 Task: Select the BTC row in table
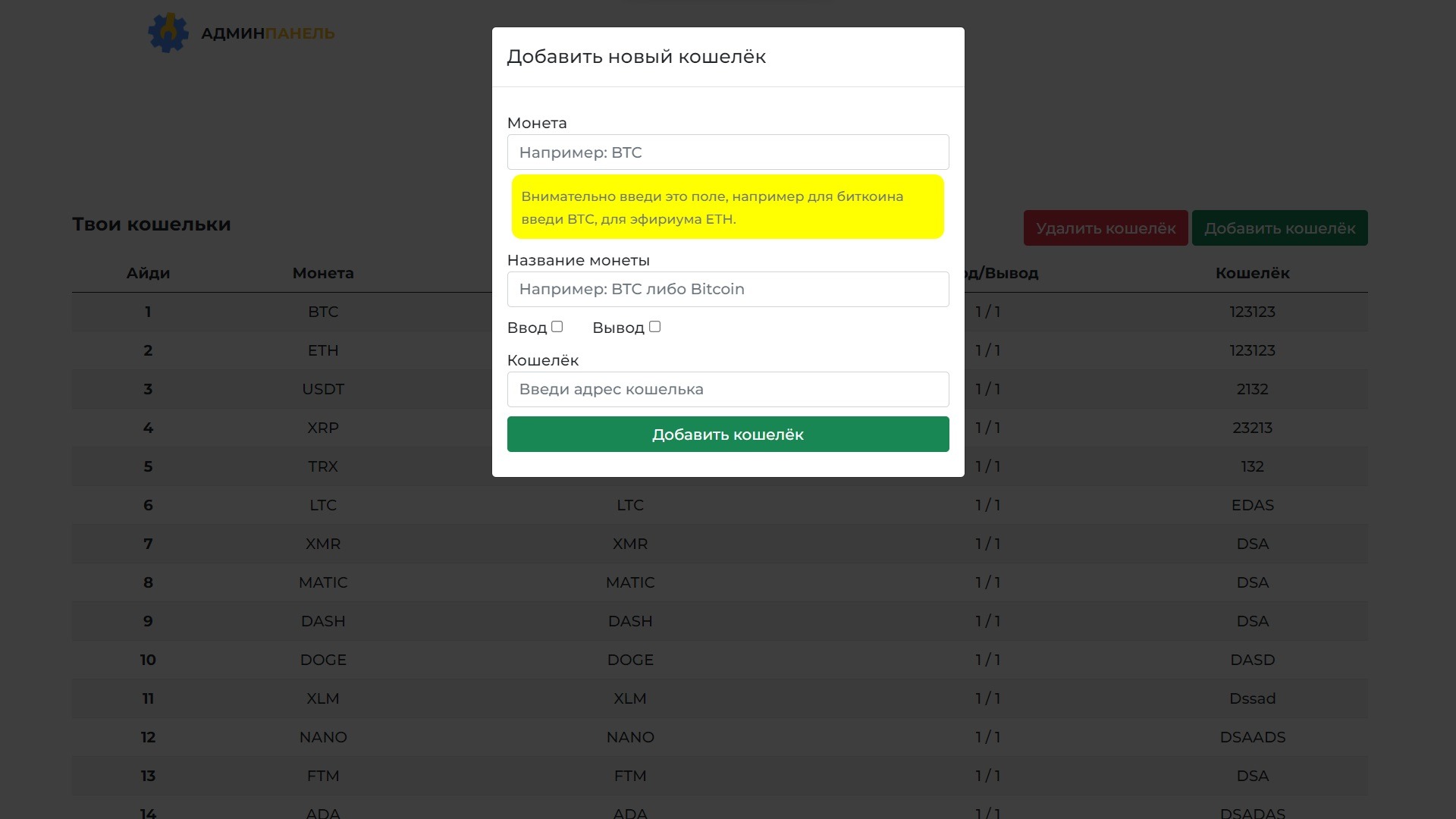[323, 312]
